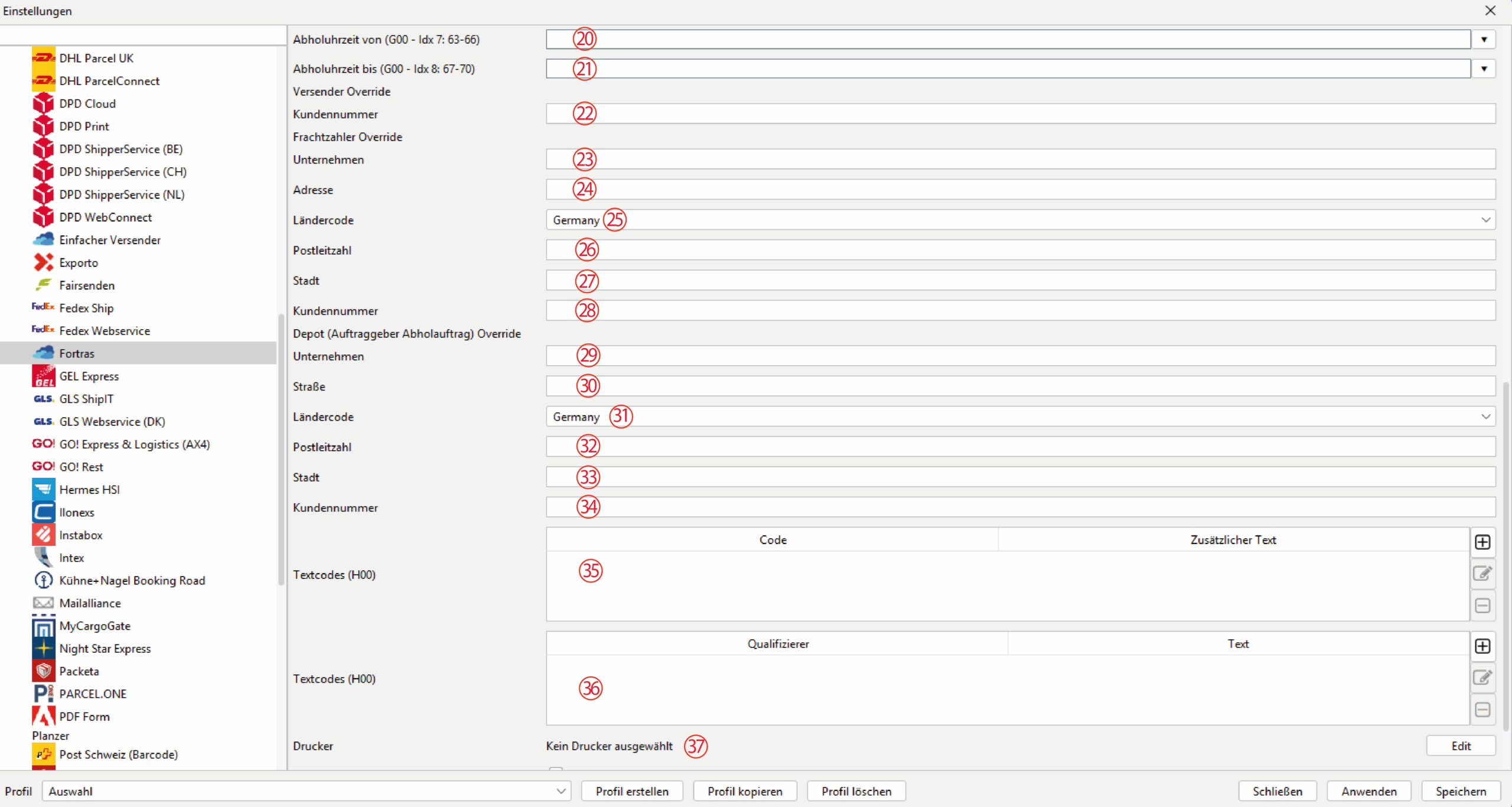The image size is (1512, 807).
Task: Expand Frachtzahler Ländercode Germany dropdown
Action: [1486, 220]
